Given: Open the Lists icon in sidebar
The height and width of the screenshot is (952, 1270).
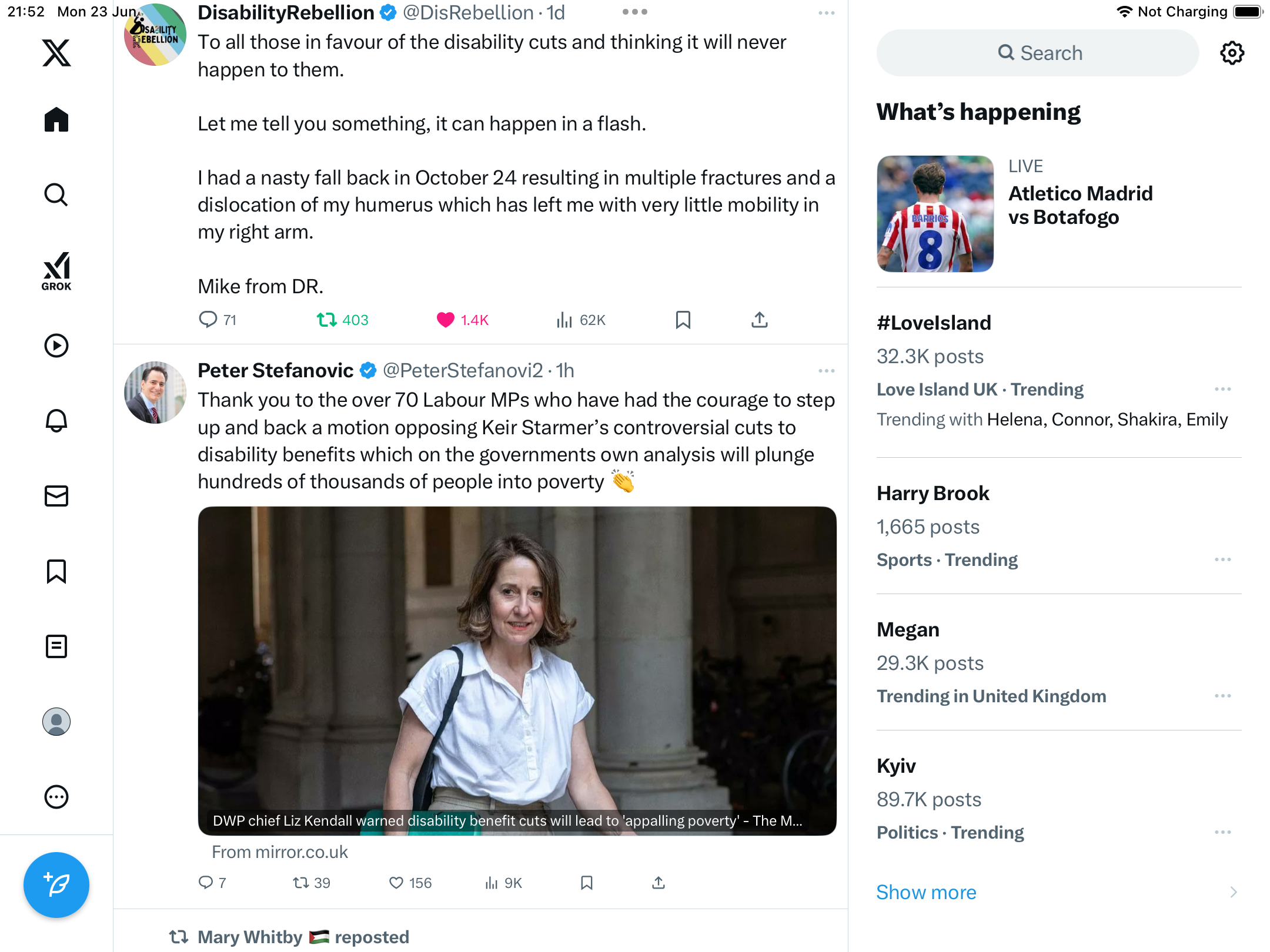Looking at the screenshot, I should [56, 646].
